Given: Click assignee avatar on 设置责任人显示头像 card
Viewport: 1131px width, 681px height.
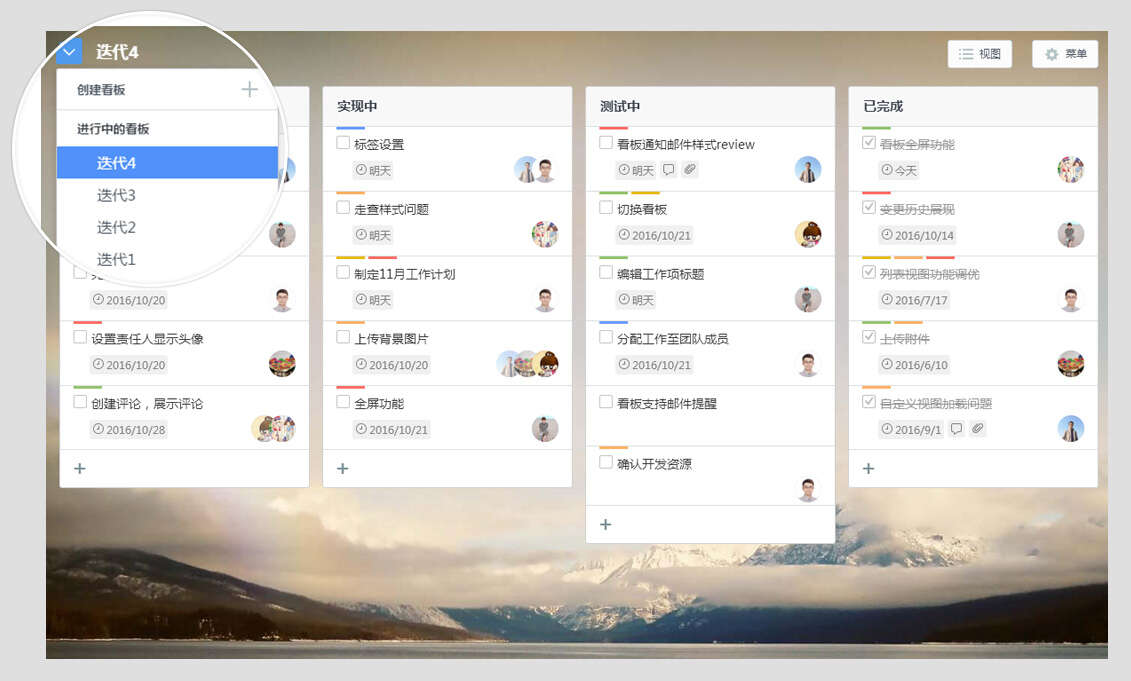Looking at the screenshot, I should click(282, 364).
